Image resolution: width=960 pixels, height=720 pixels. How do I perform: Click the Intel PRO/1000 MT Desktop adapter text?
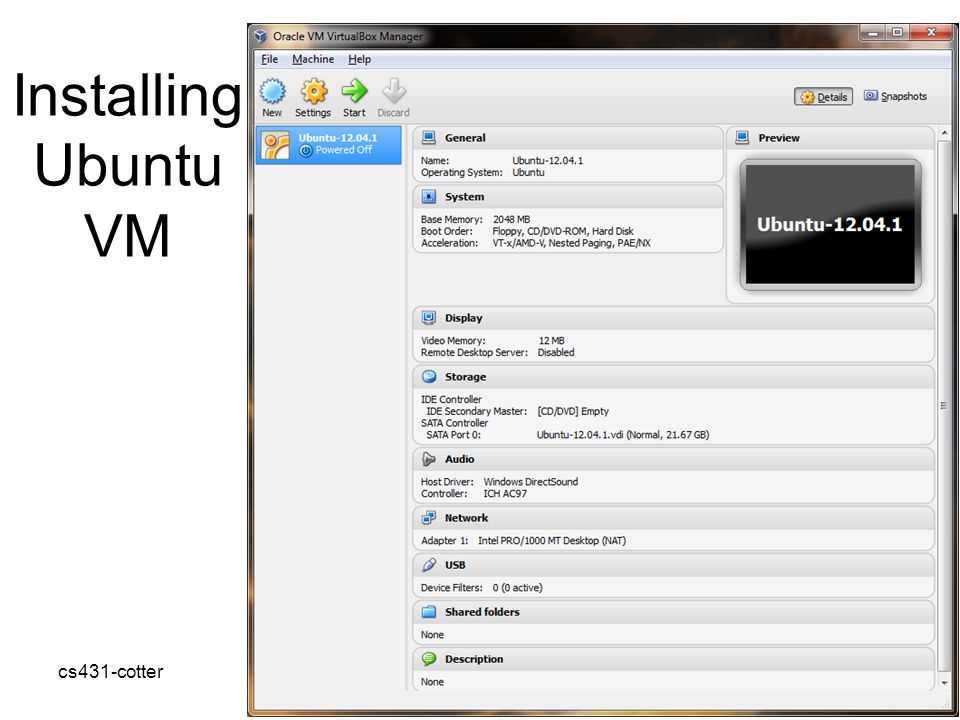pyautogui.click(x=552, y=541)
